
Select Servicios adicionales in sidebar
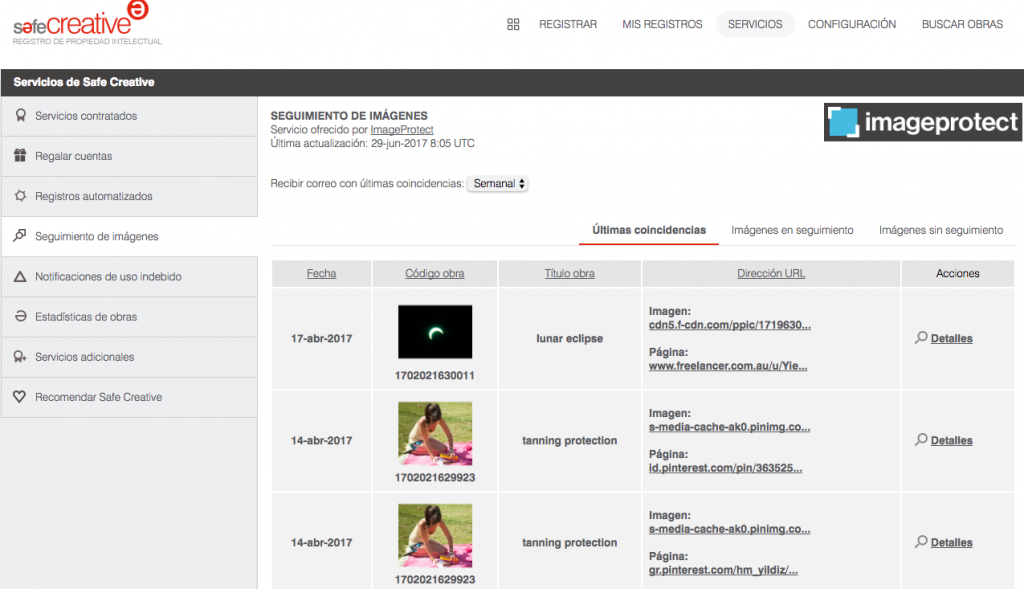pyautogui.click(x=84, y=357)
